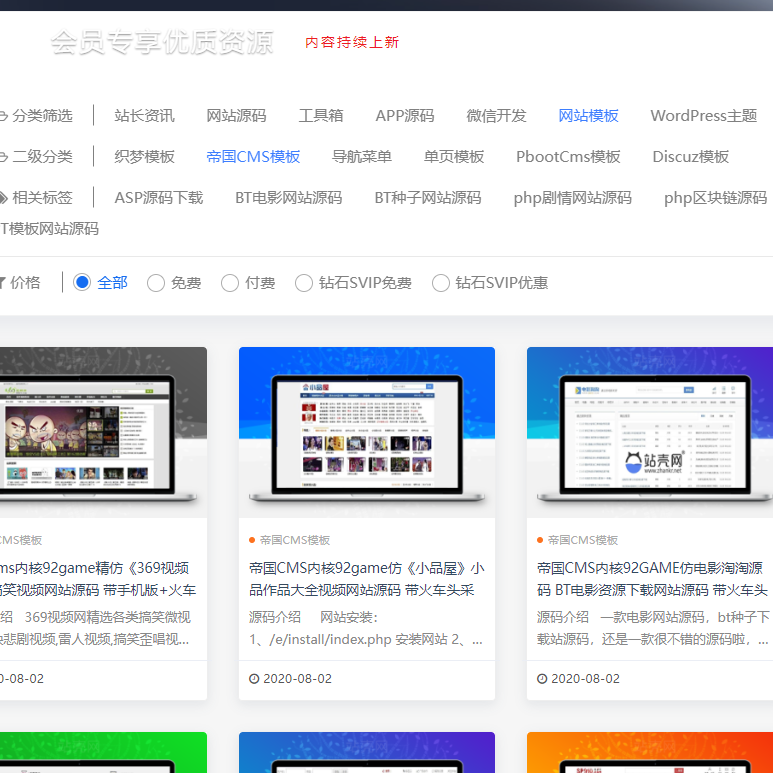Click the 小品屋 card description text
773x773 pixels.
point(366,628)
